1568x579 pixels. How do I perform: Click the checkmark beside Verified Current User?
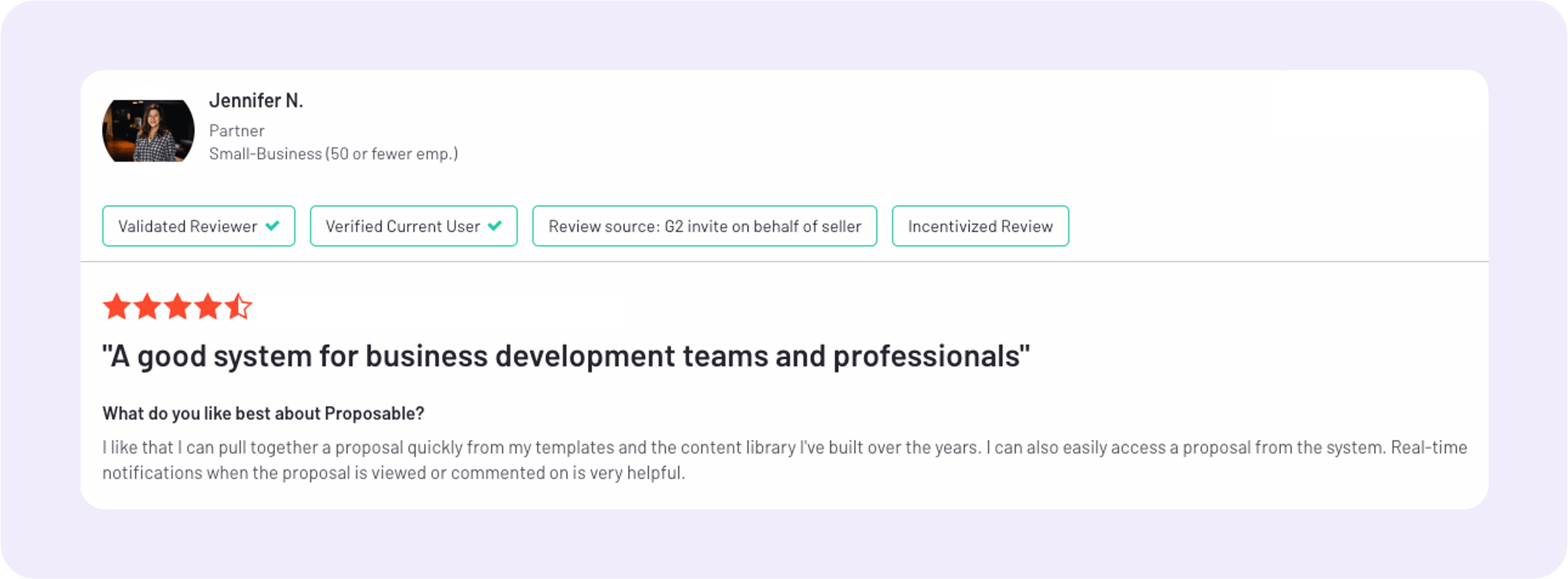pyautogui.click(x=495, y=226)
